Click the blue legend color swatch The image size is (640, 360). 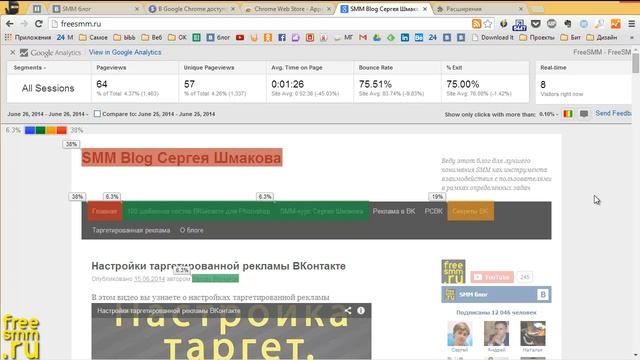(30, 130)
